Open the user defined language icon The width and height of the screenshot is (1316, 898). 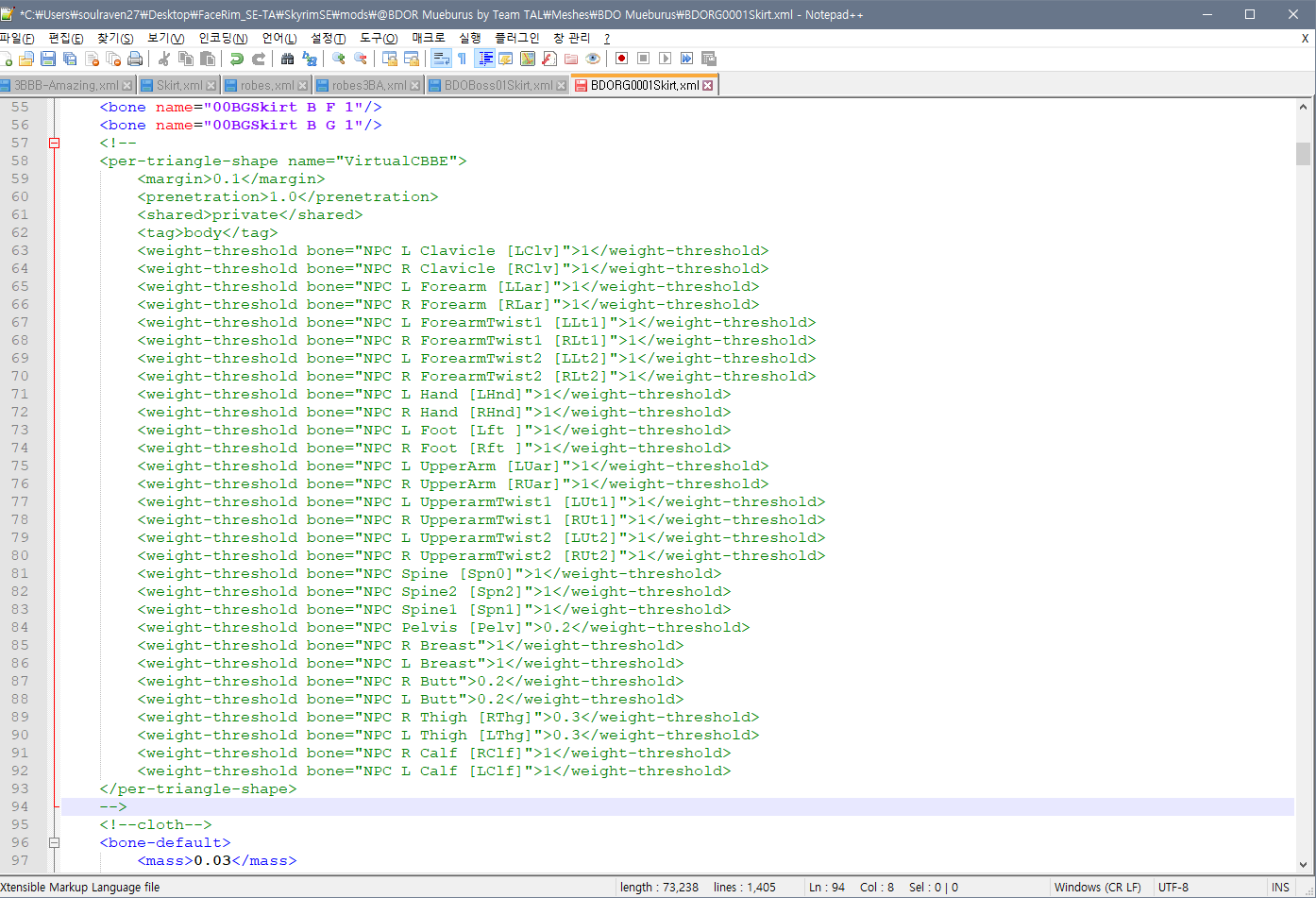(506, 59)
